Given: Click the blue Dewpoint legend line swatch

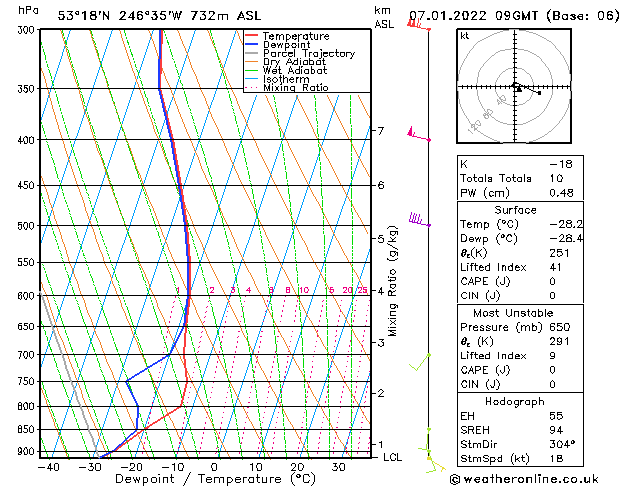Looking at the screenshot, I should click(252, 44).
